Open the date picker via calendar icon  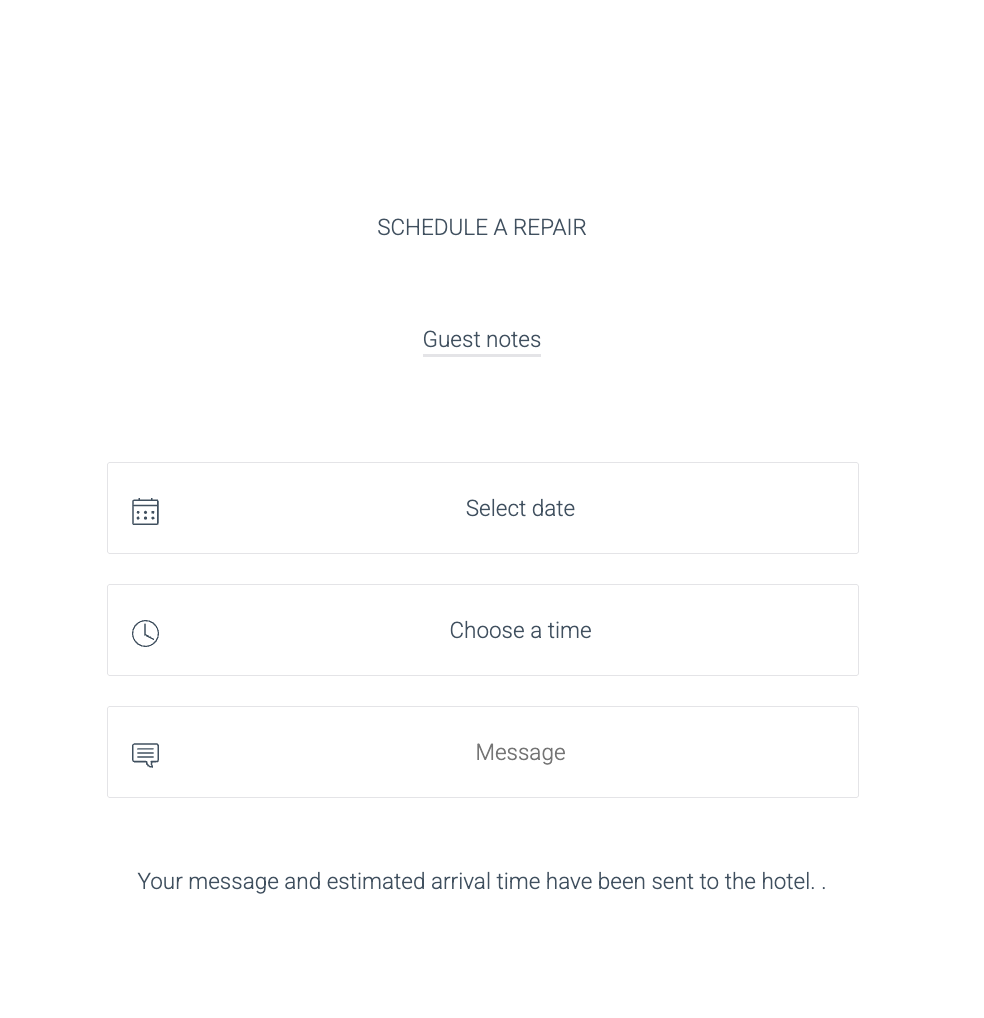click(145, 511)
